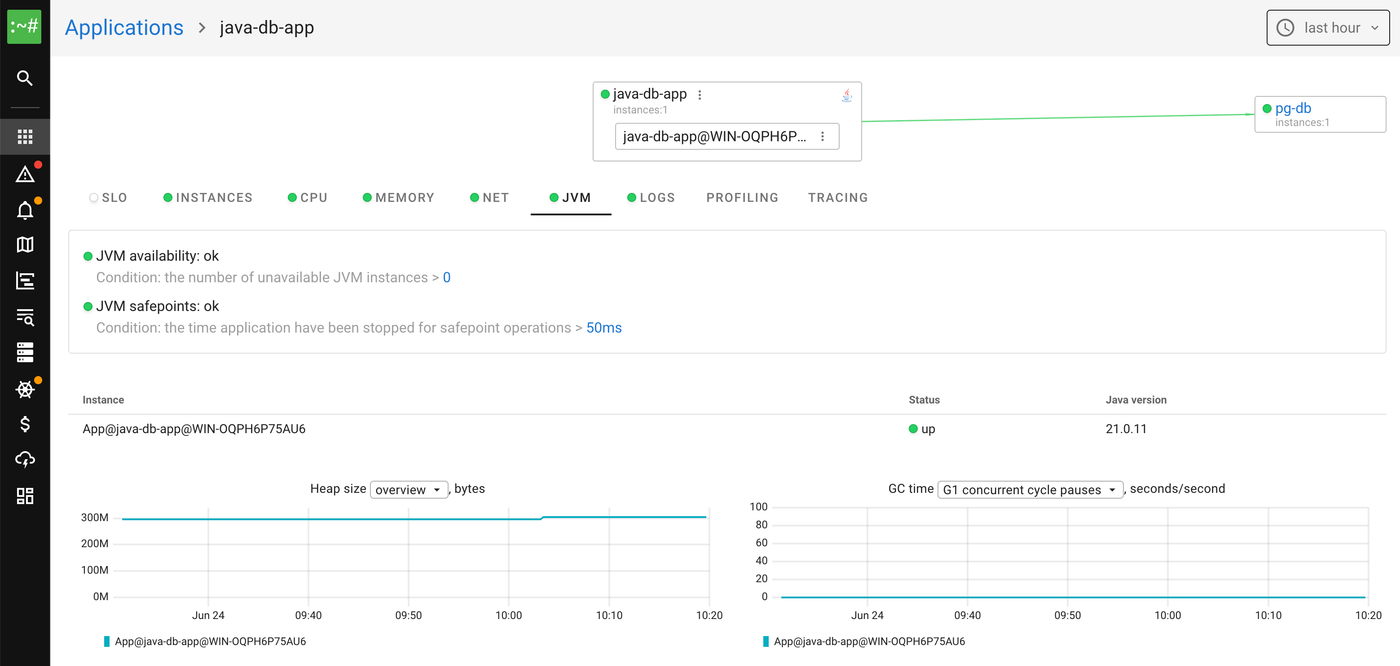The height and width of the screenshot is (666, 1400).
Task: Switch to the PROFILING tab
Action: coord(742,198)
